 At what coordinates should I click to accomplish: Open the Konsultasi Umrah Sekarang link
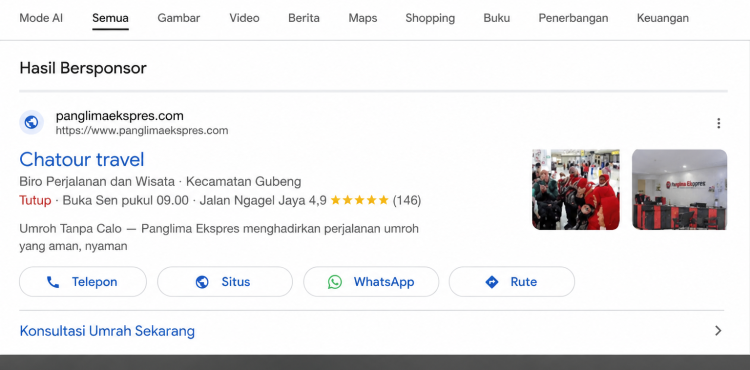coord(107,331)
